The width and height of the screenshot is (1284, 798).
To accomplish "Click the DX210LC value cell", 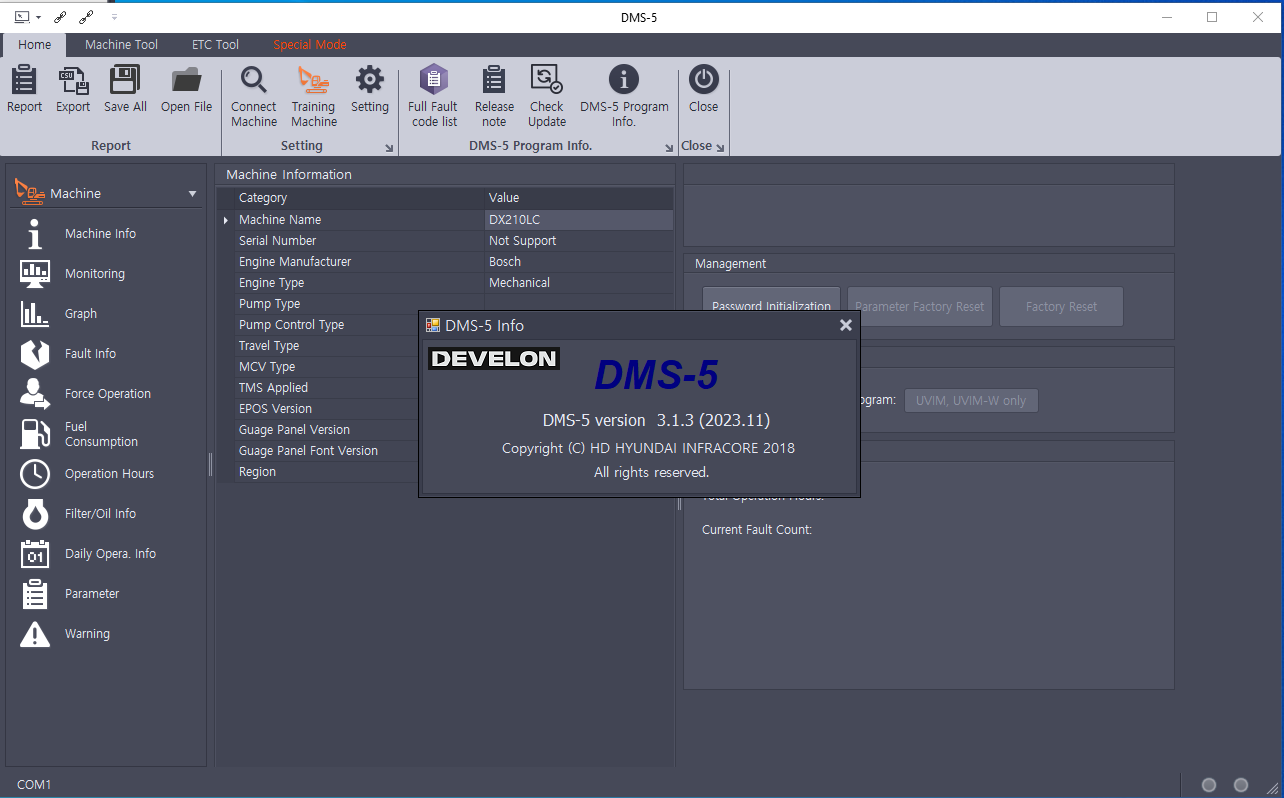I will point(578,220).
